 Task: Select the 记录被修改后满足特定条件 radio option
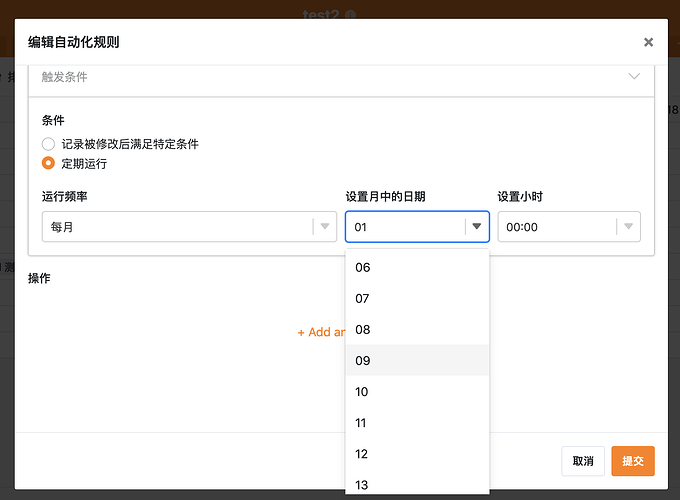point(48,144)
